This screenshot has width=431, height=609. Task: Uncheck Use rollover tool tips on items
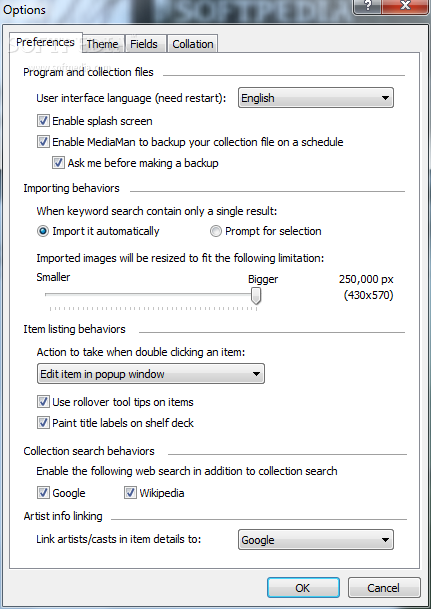pyautogui.click(x=43, y=402)
